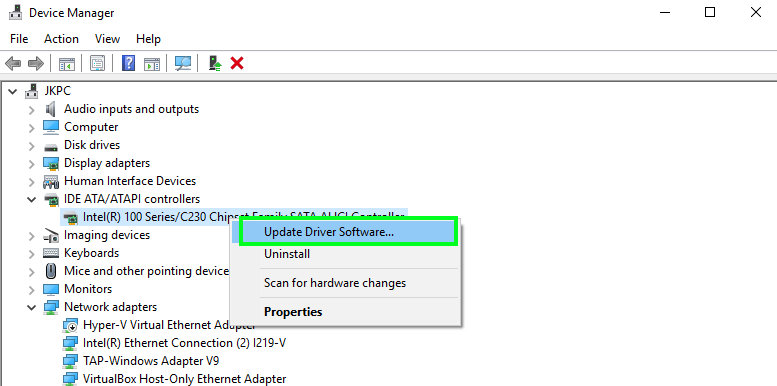Click the Audio inputs and outputs speaker icon

[x=51, y=109]
